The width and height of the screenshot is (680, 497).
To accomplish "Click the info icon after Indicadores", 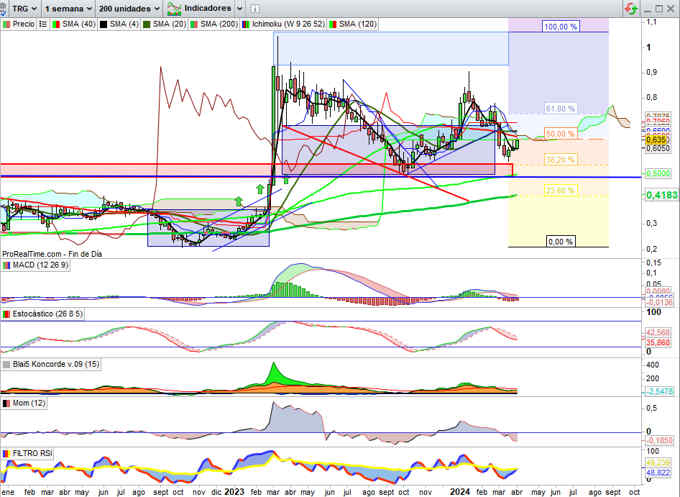I will [255, 9].
